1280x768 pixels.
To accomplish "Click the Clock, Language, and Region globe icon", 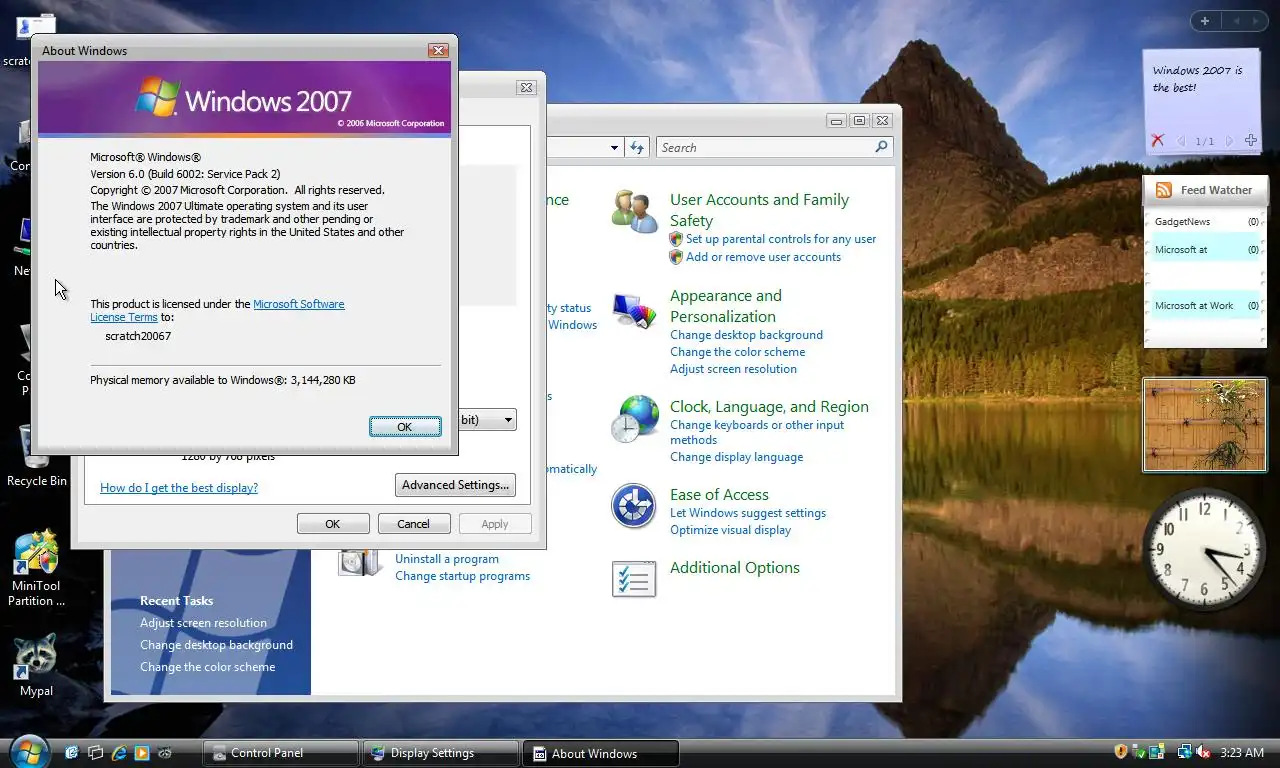I will [x=635, y=419].
